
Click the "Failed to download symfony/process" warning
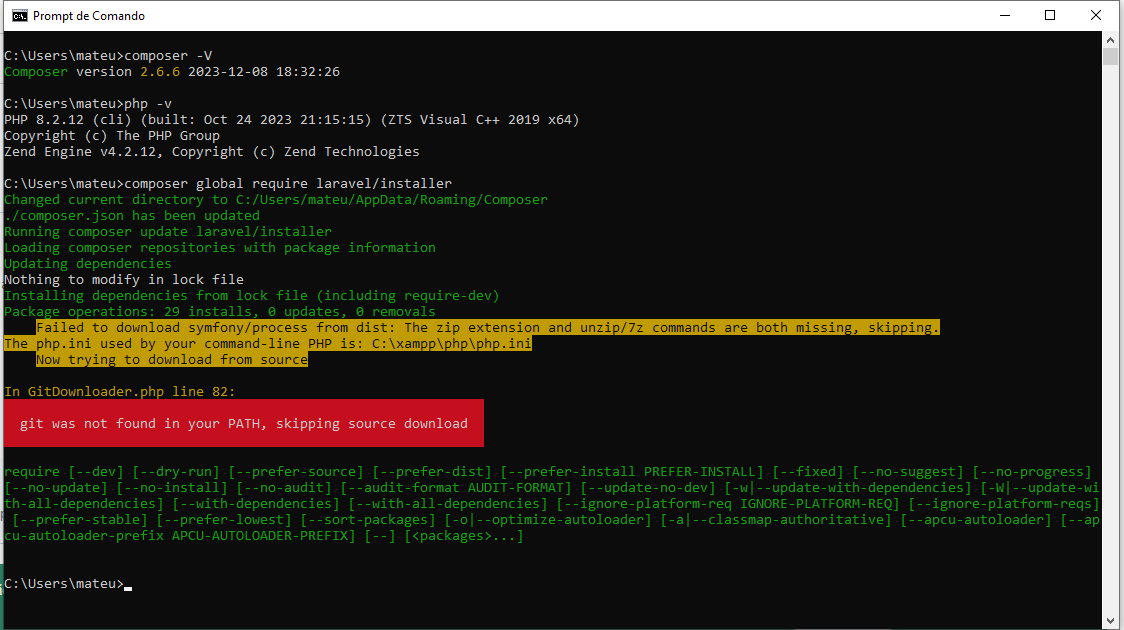(487, 328)
